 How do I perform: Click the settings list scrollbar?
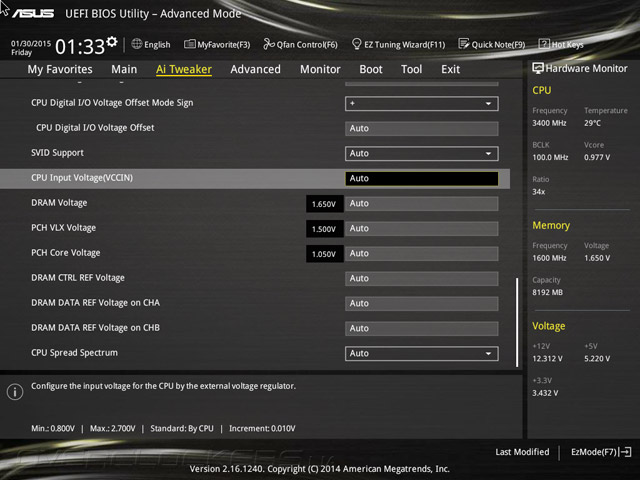(x=517, y=322)
